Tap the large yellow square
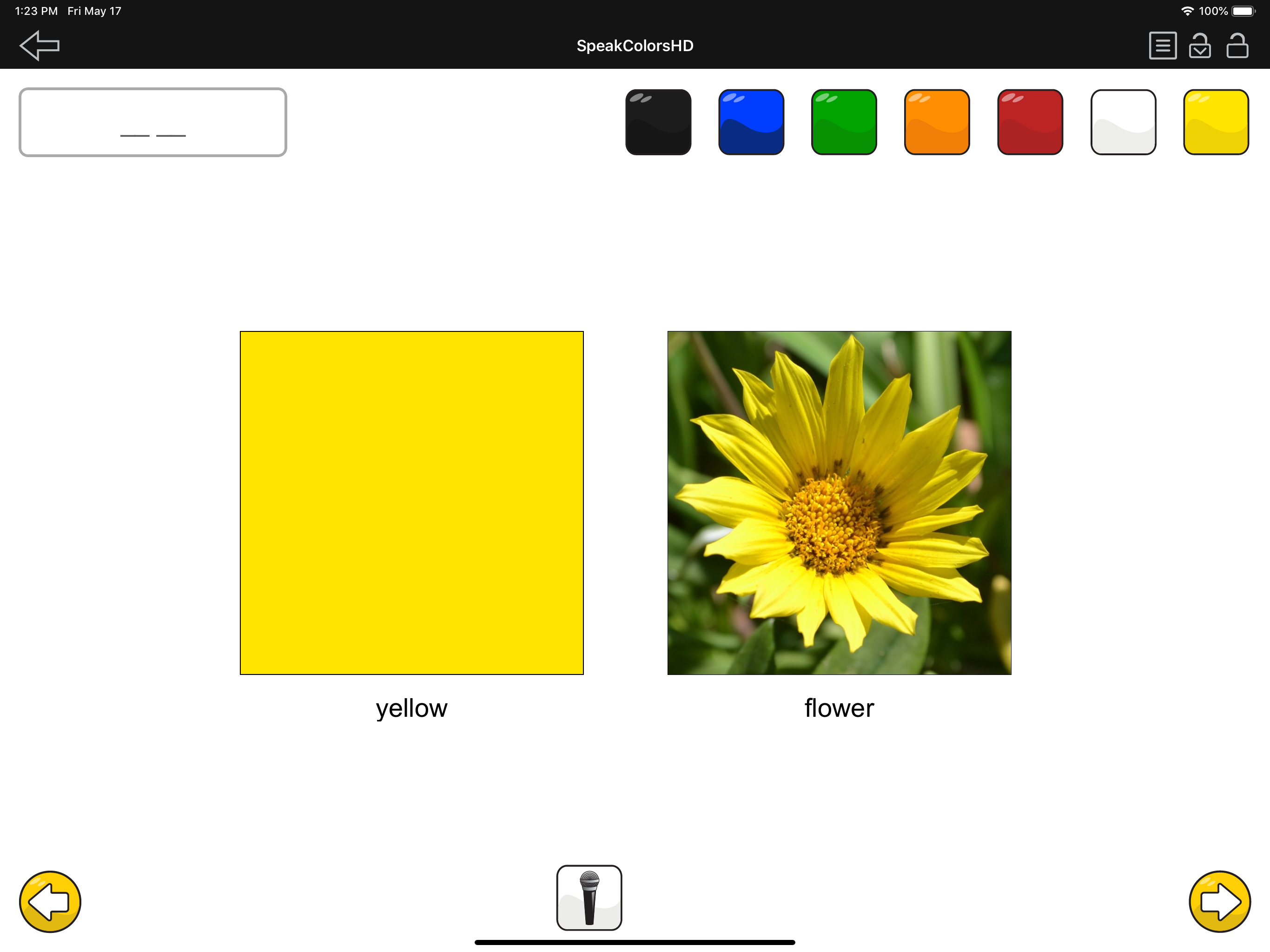 pyautogui.click(x=412, y=502)
